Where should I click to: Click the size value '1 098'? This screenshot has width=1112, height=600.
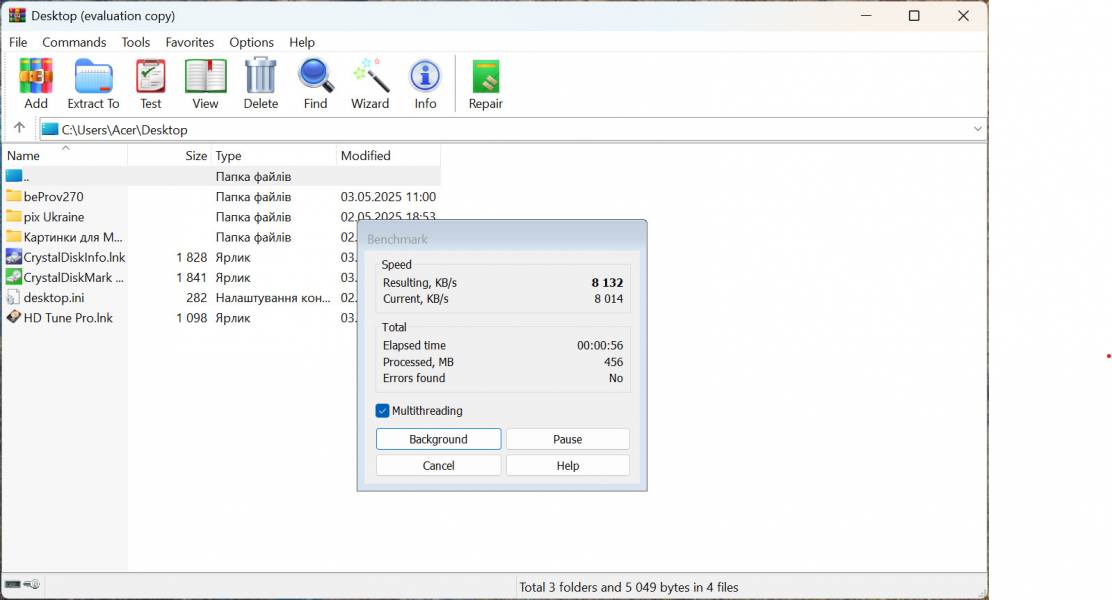(x=191, y=318)
